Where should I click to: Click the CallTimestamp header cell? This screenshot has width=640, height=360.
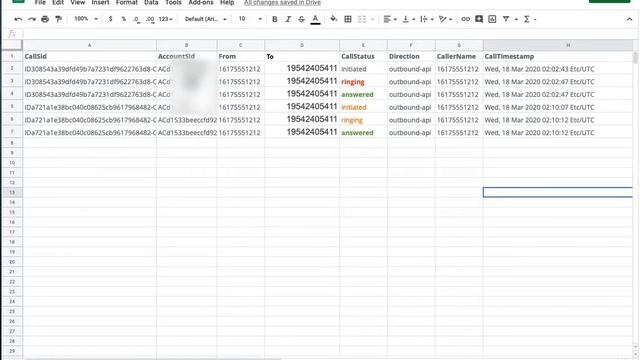(x=558, y=56)
